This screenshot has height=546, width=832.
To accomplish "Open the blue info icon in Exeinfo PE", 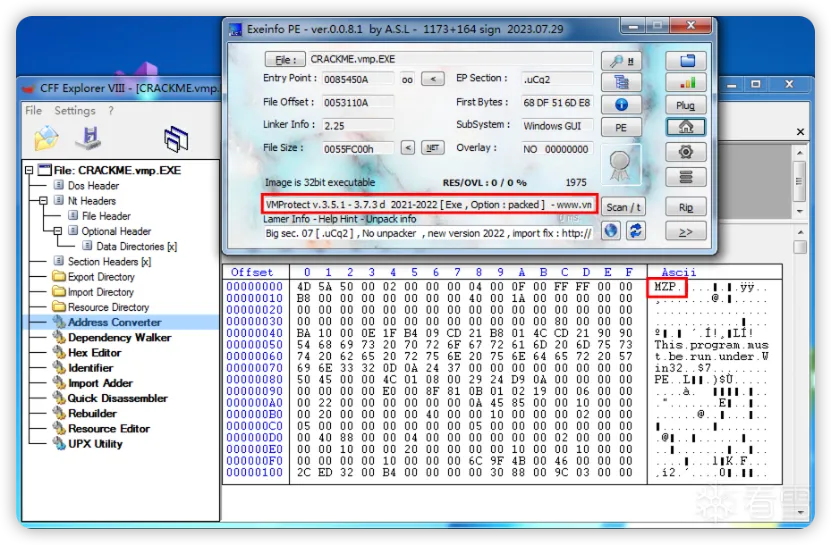I will pyautogui.click(x=621, y=105).
